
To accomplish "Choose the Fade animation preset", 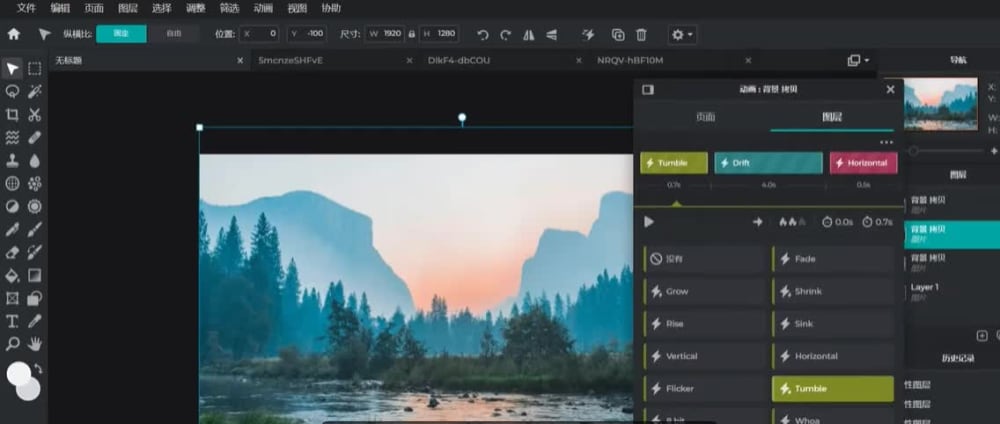I will point(833,259).
